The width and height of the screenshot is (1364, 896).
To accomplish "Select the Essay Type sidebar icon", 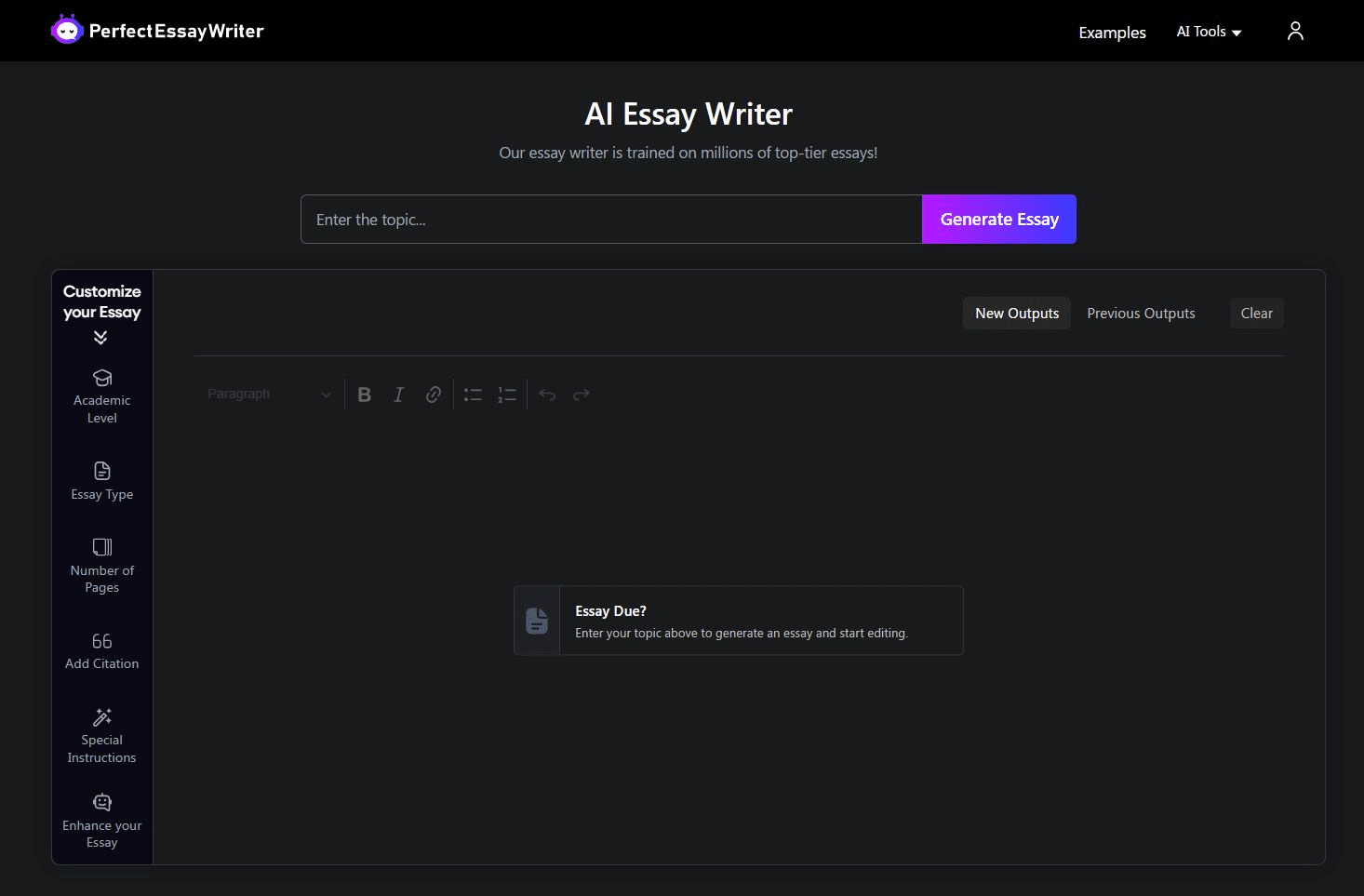I will click(x=101, y=471).
